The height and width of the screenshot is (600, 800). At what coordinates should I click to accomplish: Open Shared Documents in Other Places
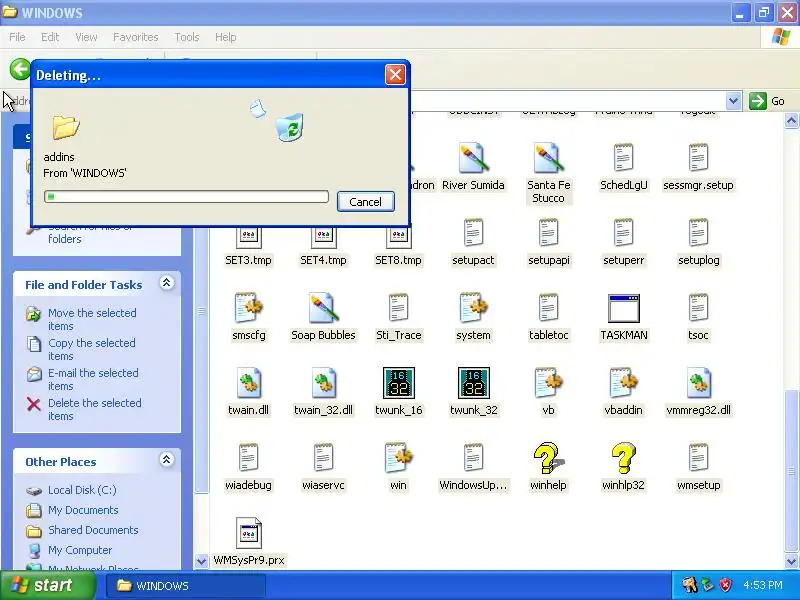93,530
